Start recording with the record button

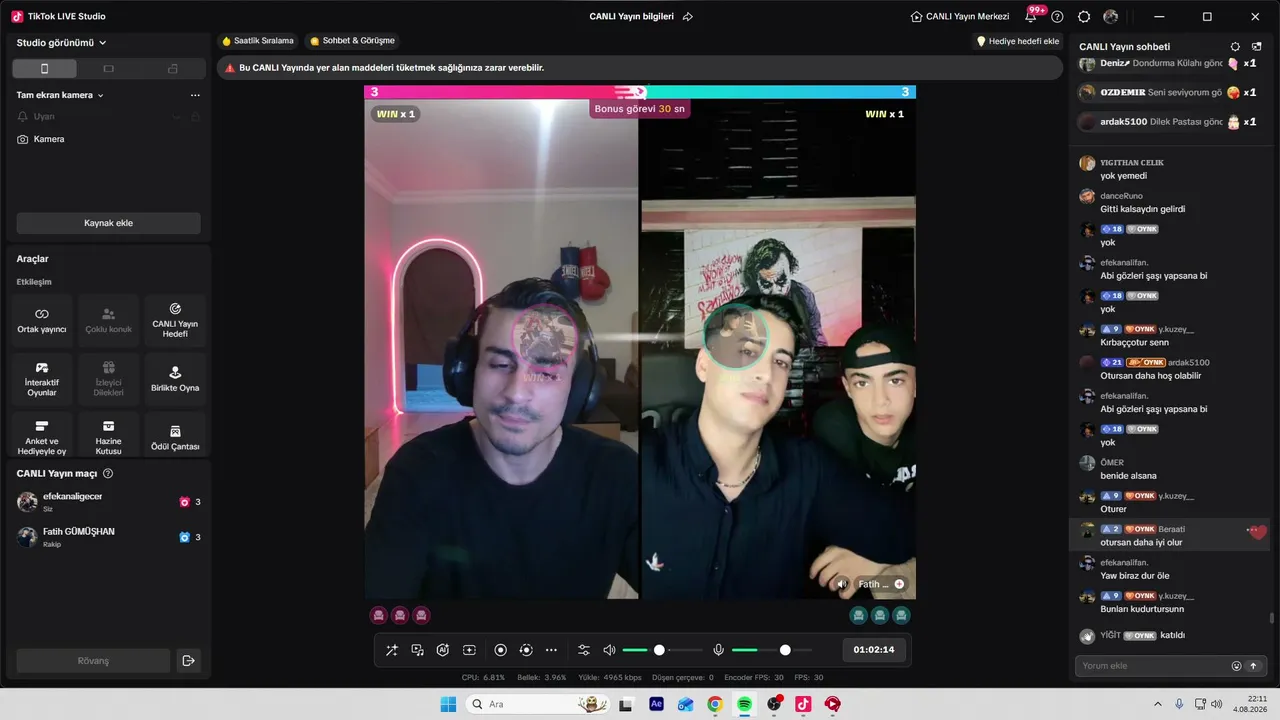[501, 650]
